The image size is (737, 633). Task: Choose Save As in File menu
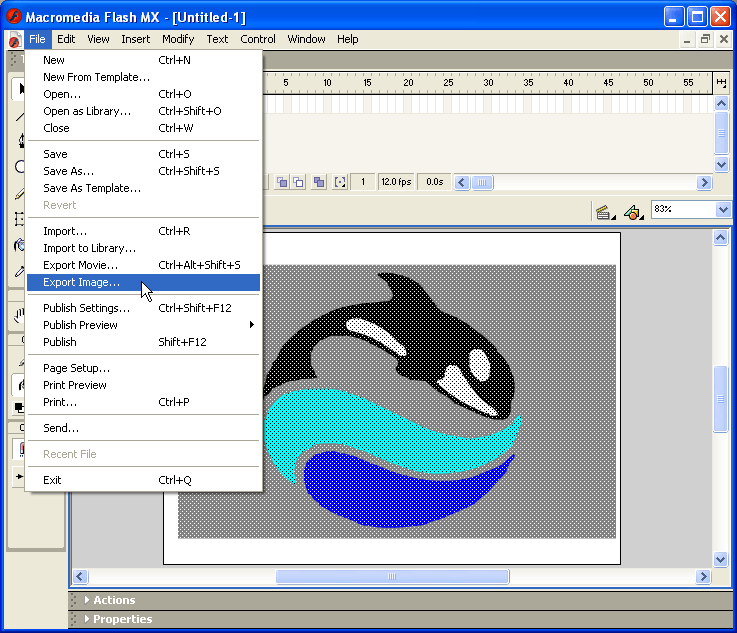coord(143,171)
